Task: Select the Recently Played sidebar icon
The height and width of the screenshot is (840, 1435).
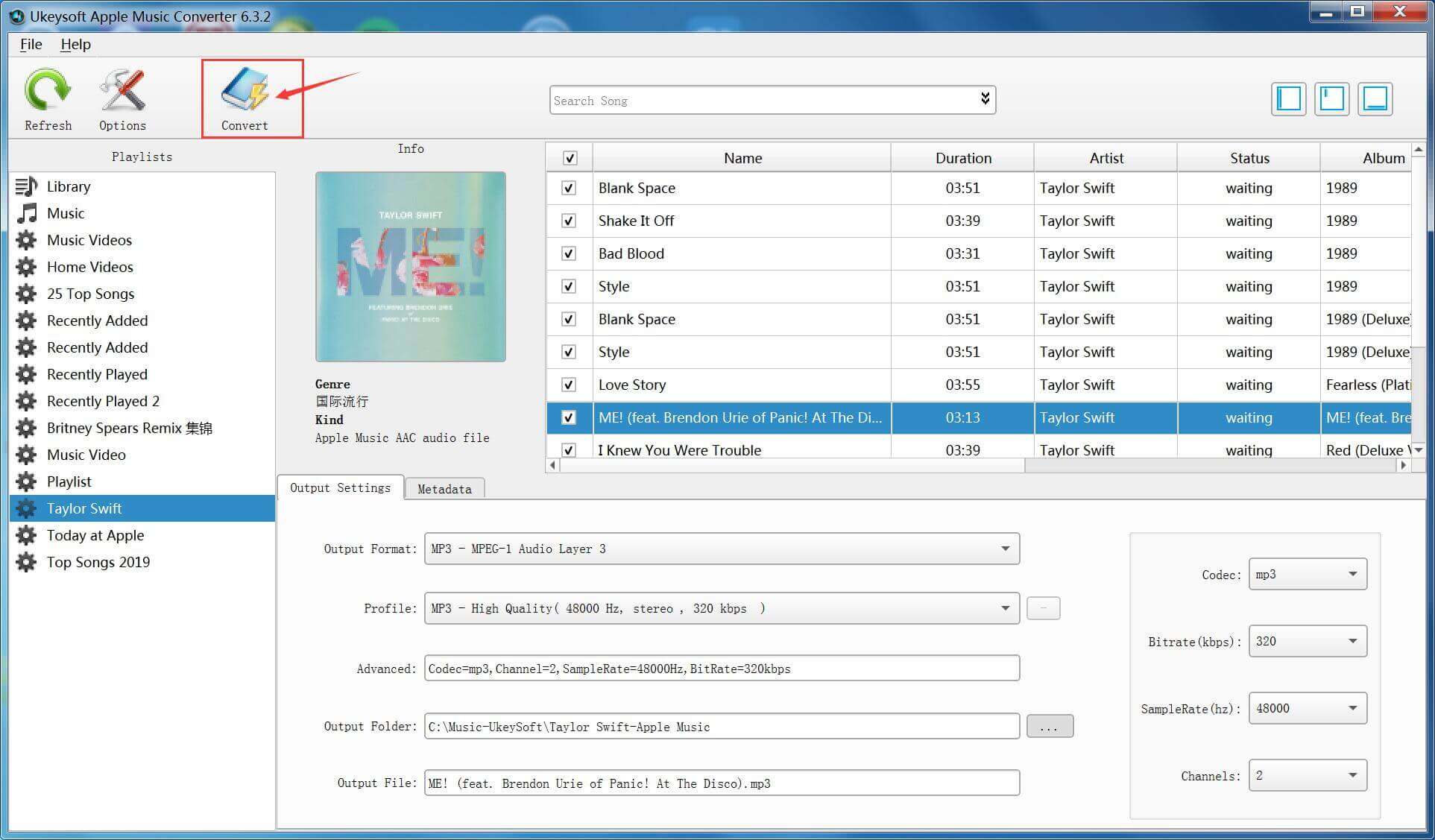Action: click(x=27, y=374)
